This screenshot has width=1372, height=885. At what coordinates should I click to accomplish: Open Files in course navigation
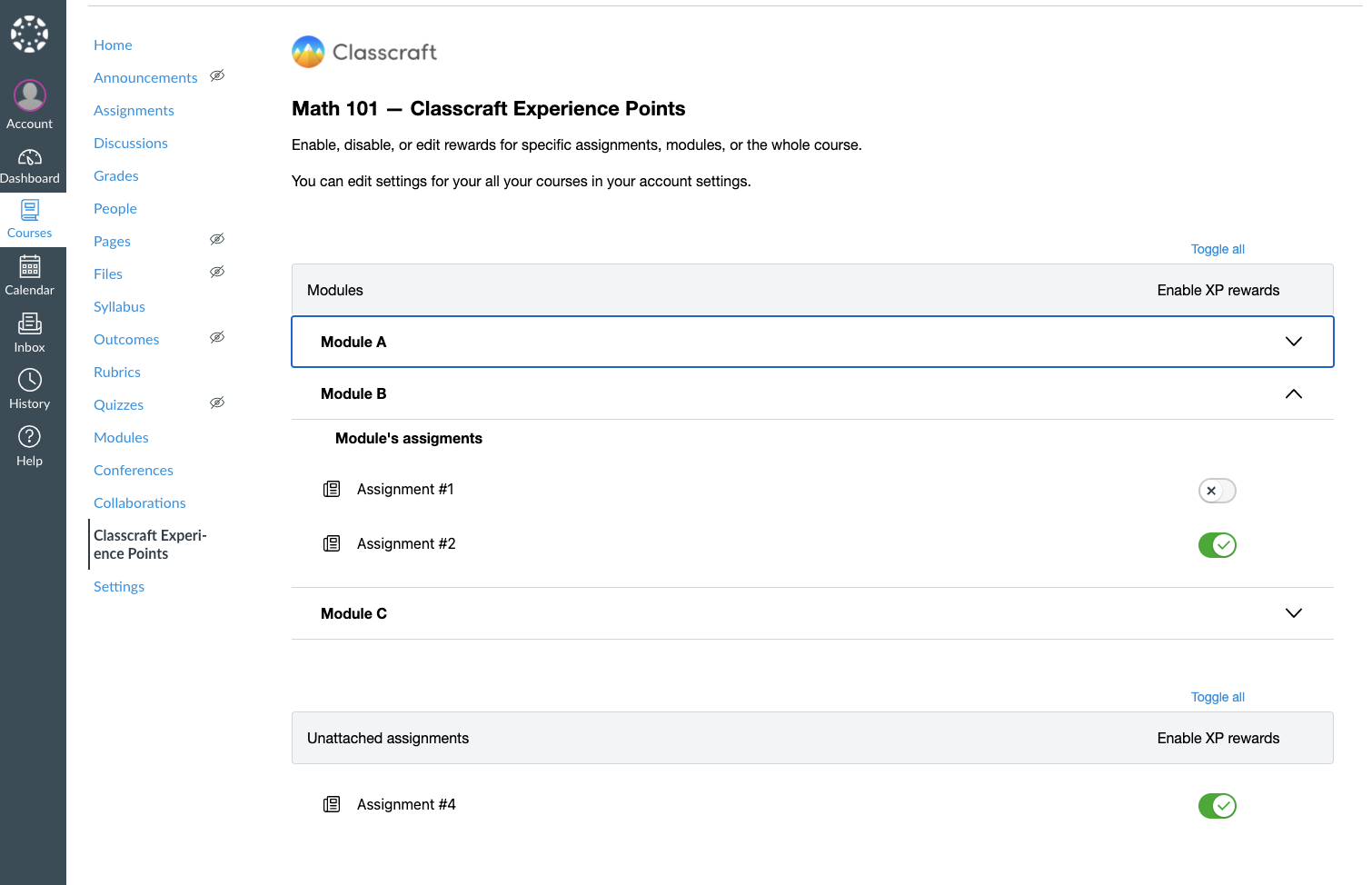[108, 273]
